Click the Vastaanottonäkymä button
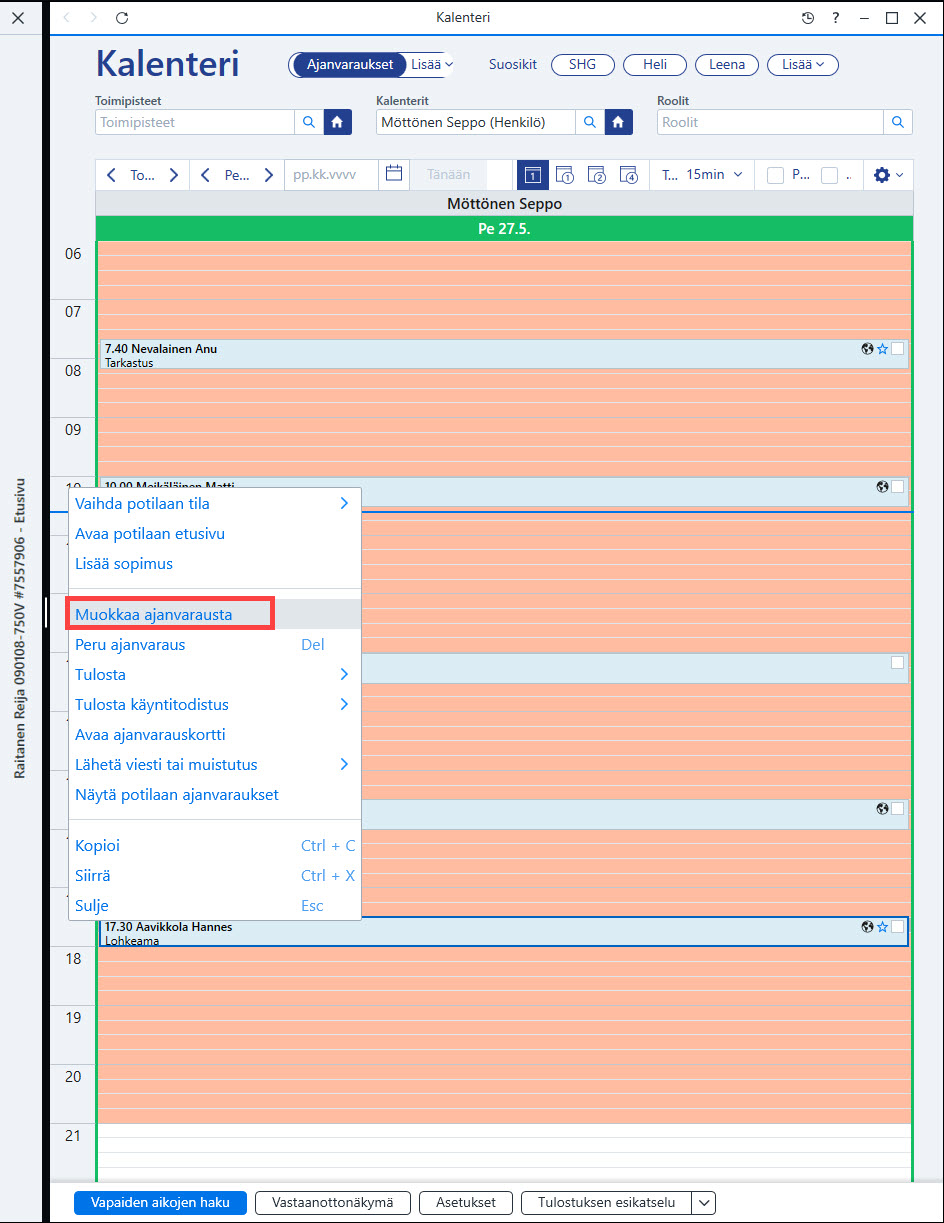The width and height of the screenshot is (944, 1223). 333,1202
